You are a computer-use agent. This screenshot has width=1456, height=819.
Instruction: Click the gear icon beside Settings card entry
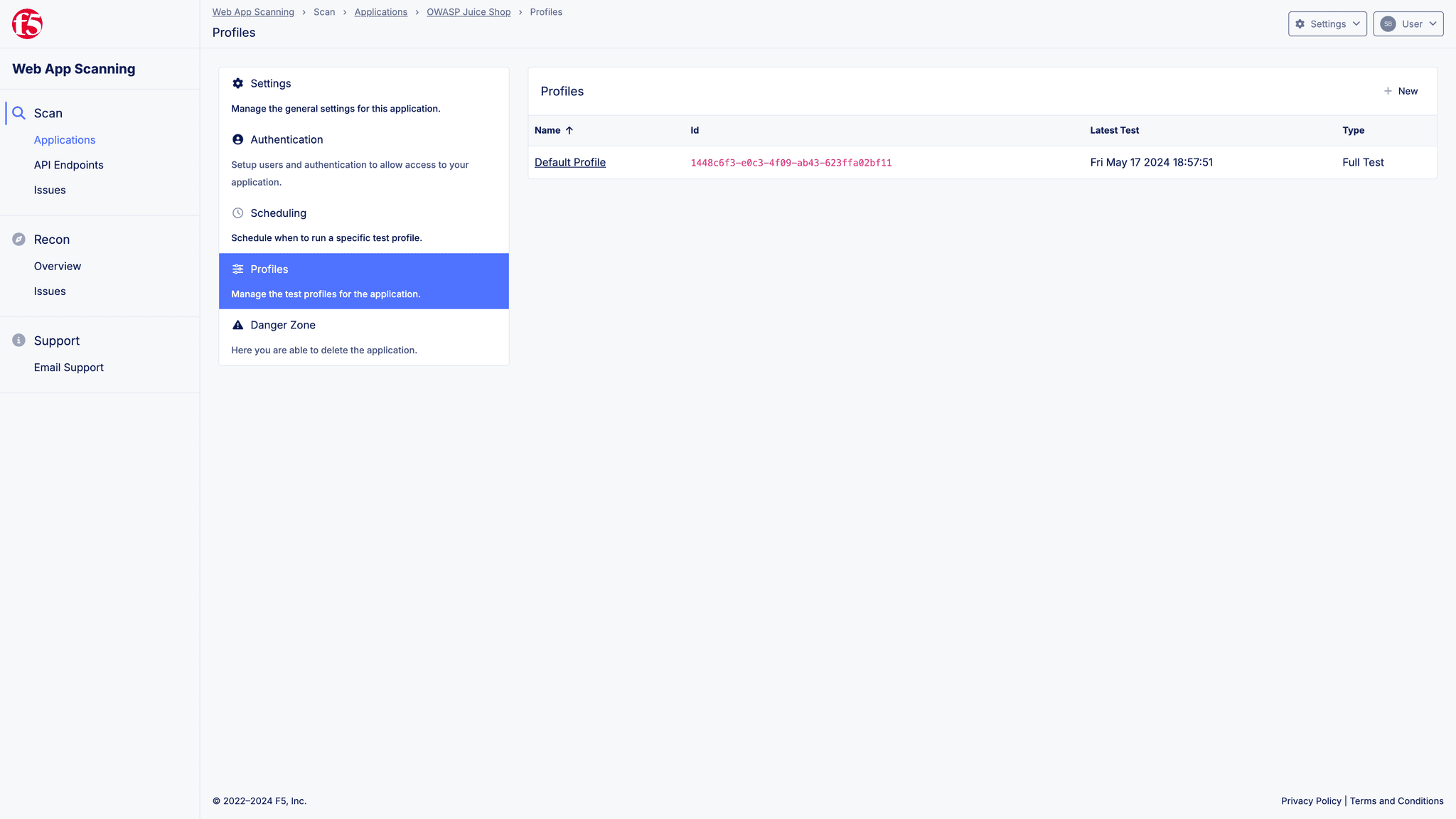pos(237,83)
